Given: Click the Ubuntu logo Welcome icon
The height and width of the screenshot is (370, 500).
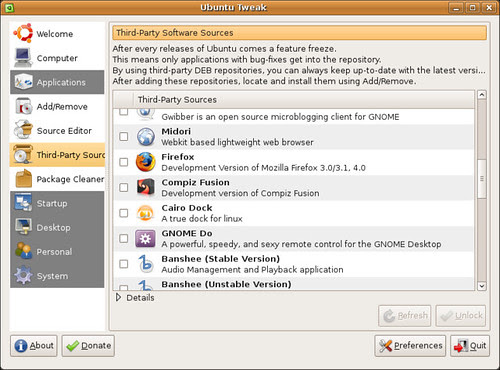Looking at the screenshot, I should pos(23,33).
